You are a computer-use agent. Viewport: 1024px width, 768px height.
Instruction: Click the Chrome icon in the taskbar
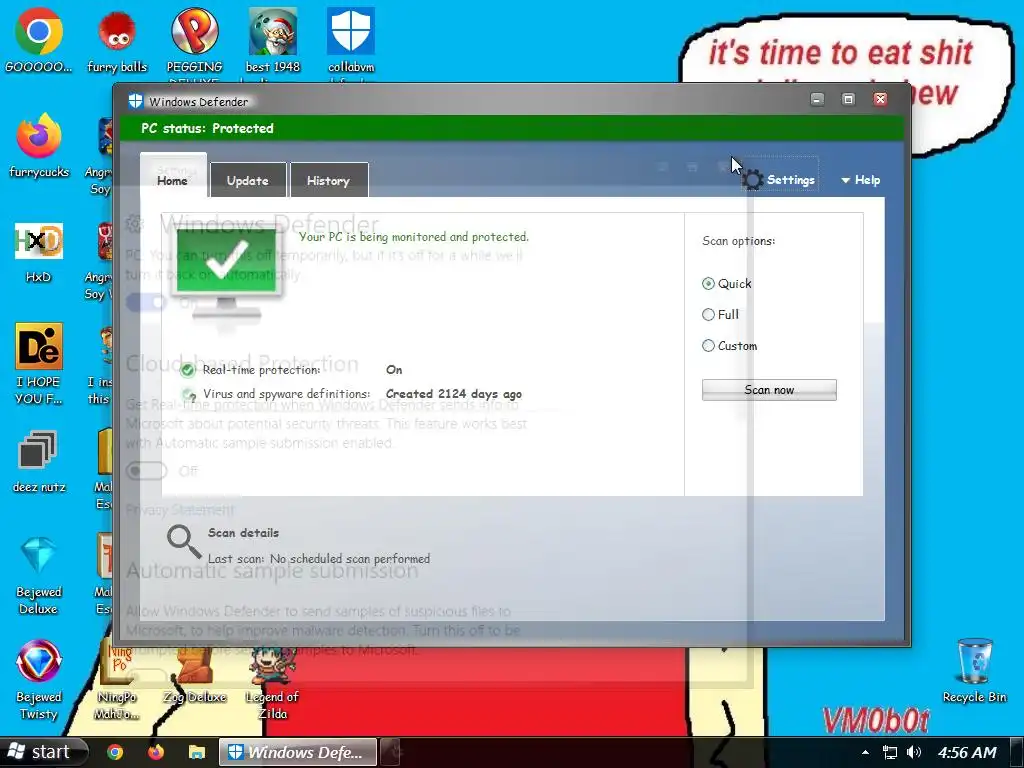coord(115,752)
